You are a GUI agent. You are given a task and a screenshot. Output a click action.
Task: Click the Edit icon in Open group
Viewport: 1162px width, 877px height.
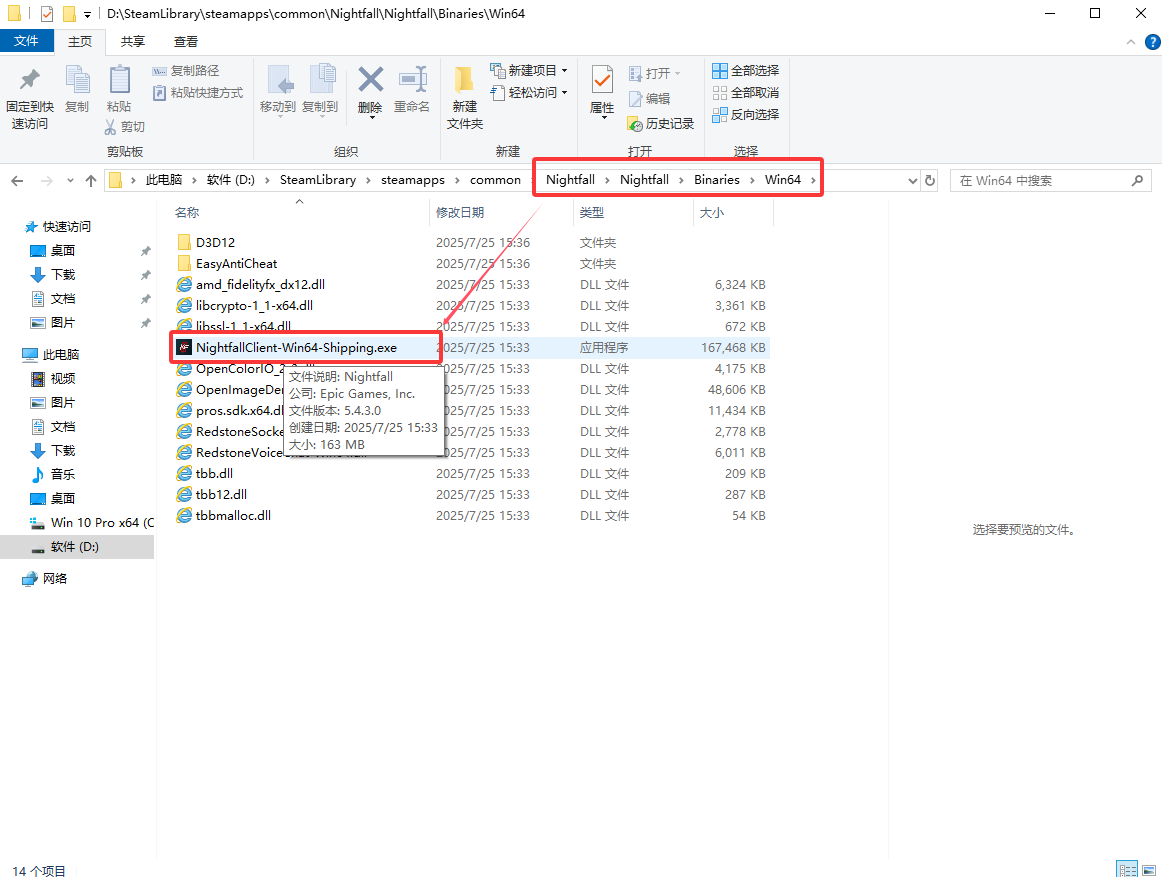(x=635, y=99)
